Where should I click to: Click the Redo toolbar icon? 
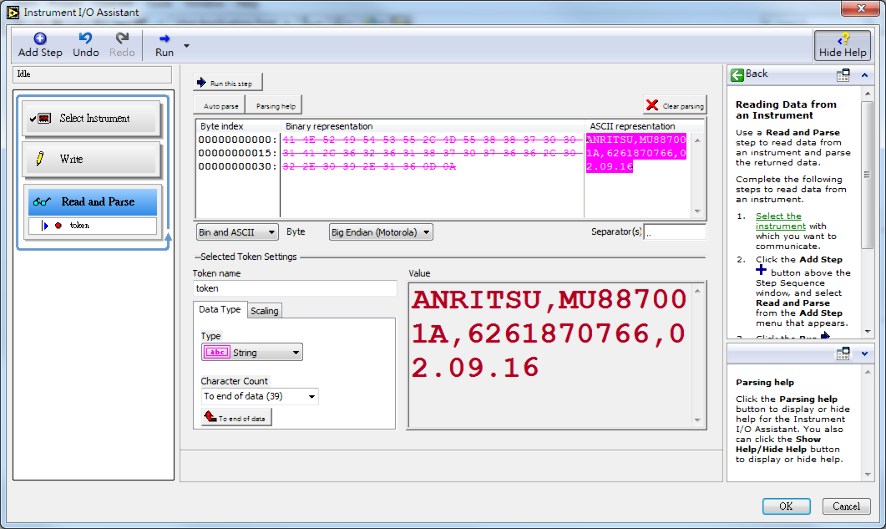[x=122, y=38]
